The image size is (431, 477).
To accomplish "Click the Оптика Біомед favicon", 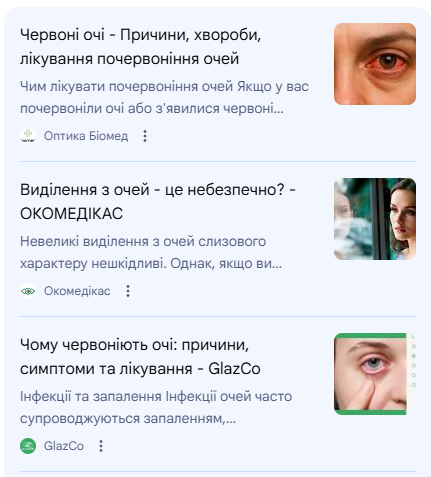I will [28, 136].
